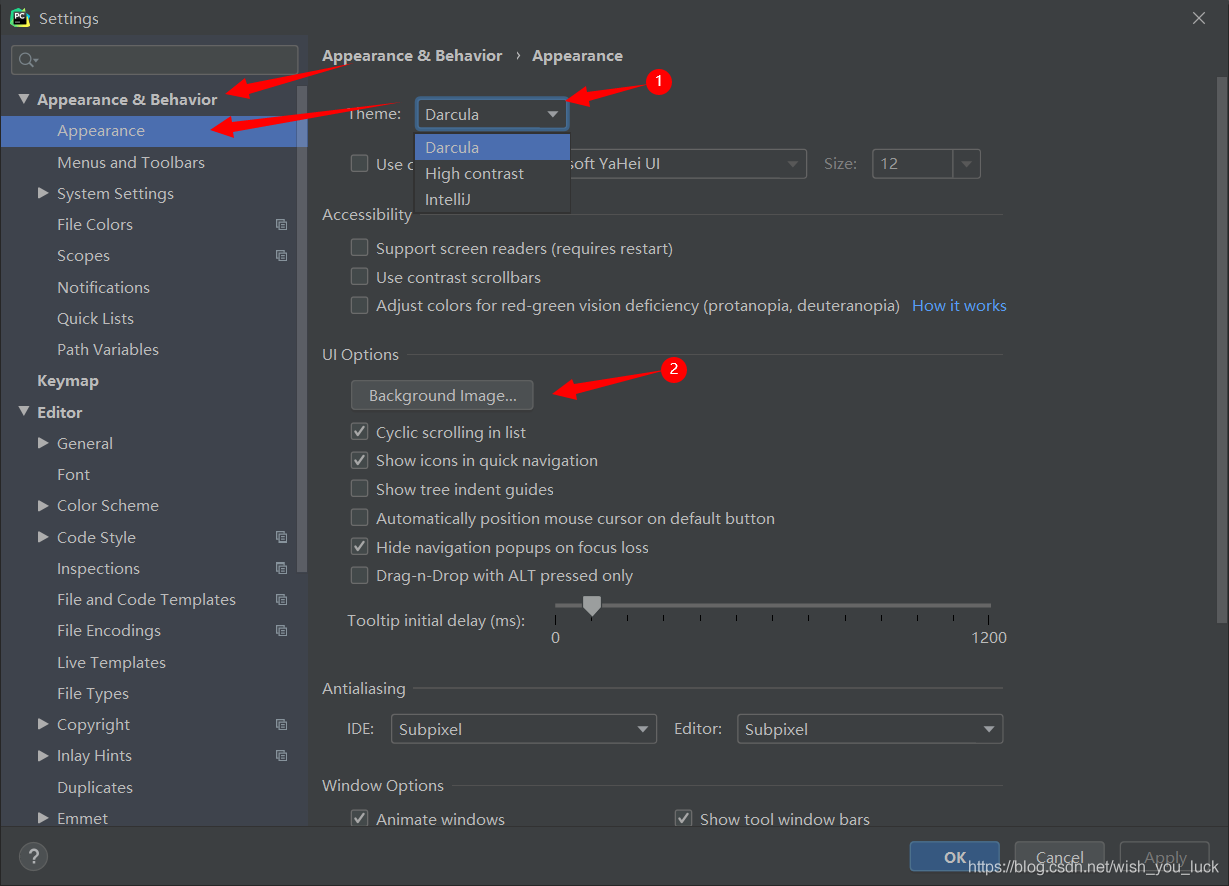
Task: Choose IntelliJ from the theme list
Action: [448, 199]
